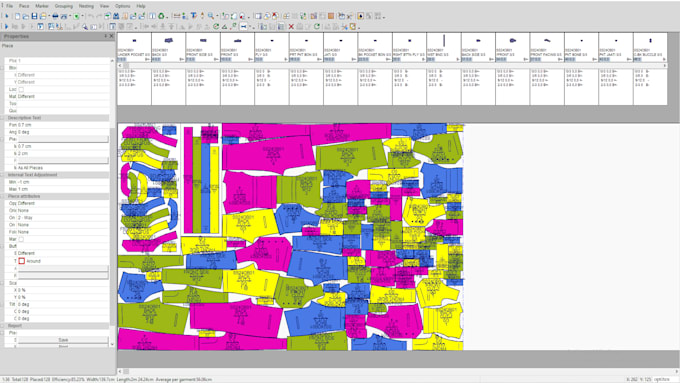This screenshot has width=680, height=383.
Task: Click the red X delete toolbar icon
Action: [291, 27]
